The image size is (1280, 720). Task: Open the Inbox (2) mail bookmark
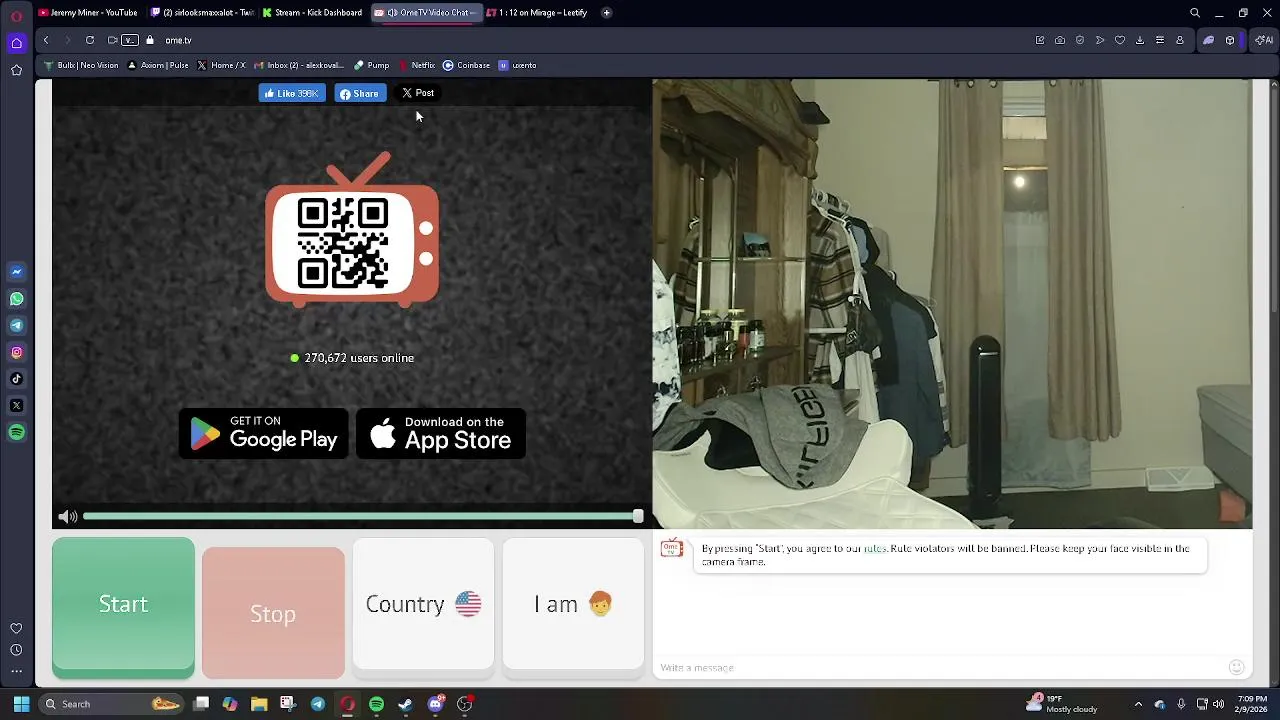coord(298,65)
